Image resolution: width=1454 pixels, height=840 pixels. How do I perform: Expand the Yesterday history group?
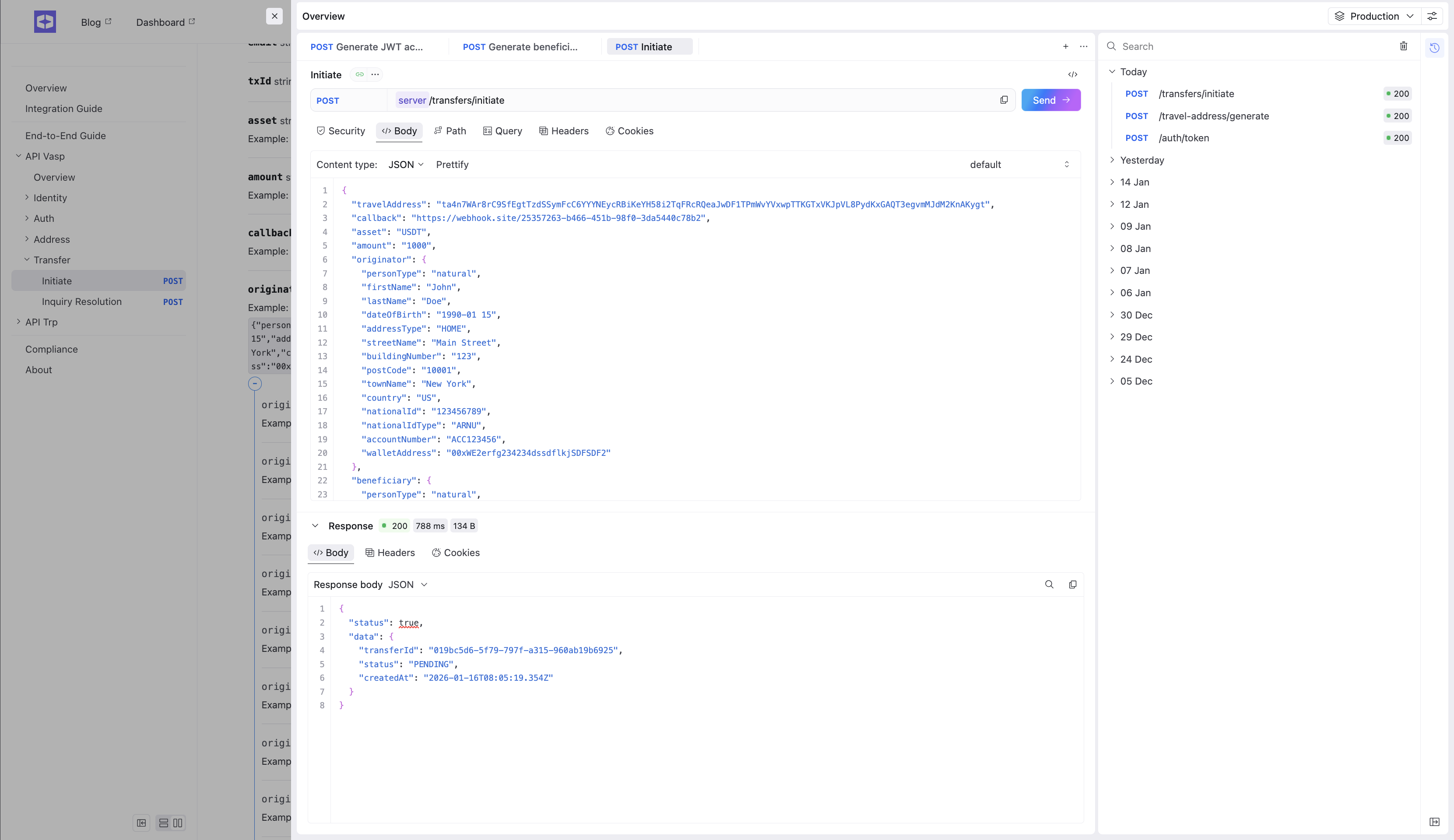pyautogui.click(x=1141, y=160)
